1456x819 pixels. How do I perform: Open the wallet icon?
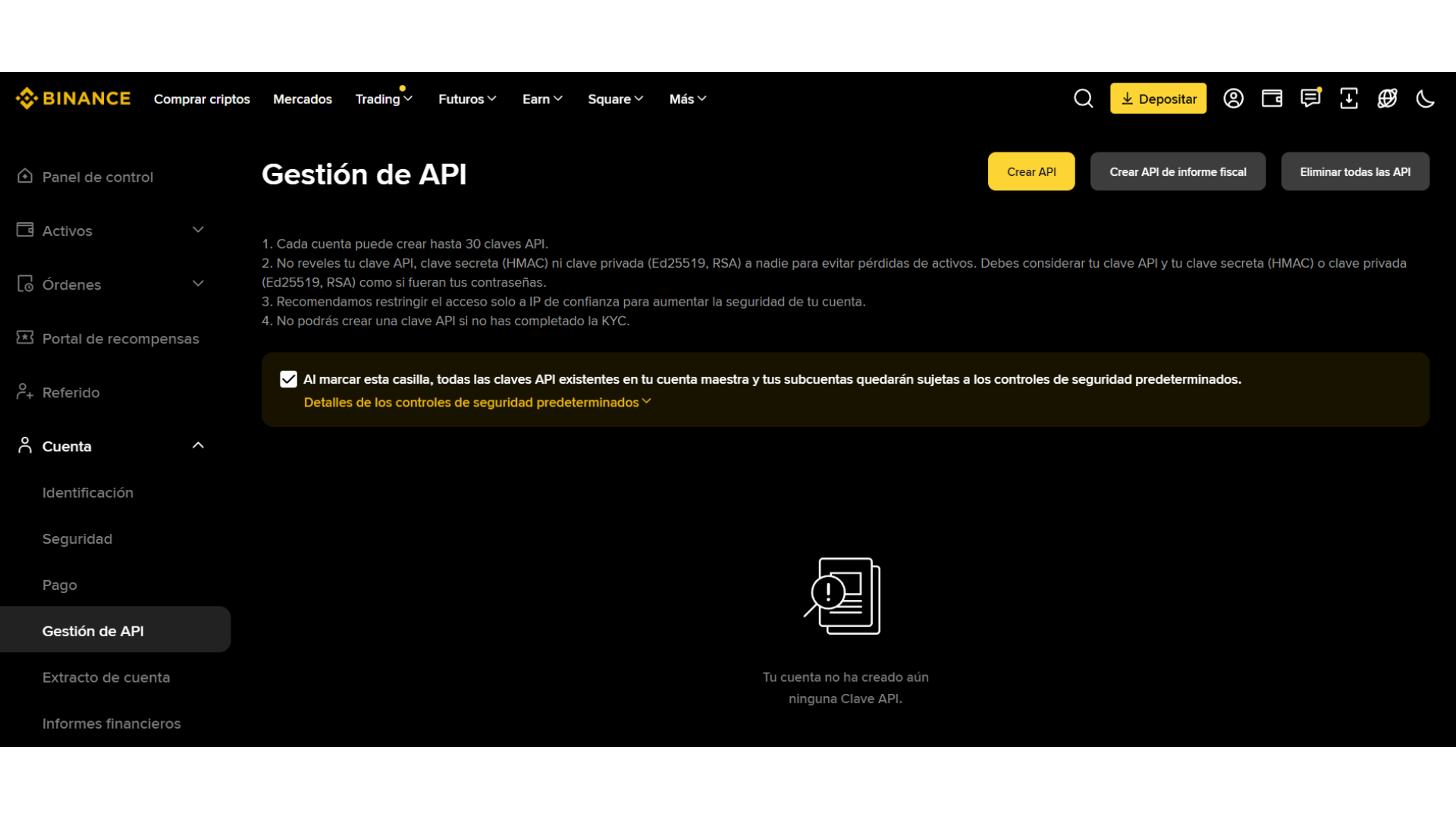point(1272,98)
